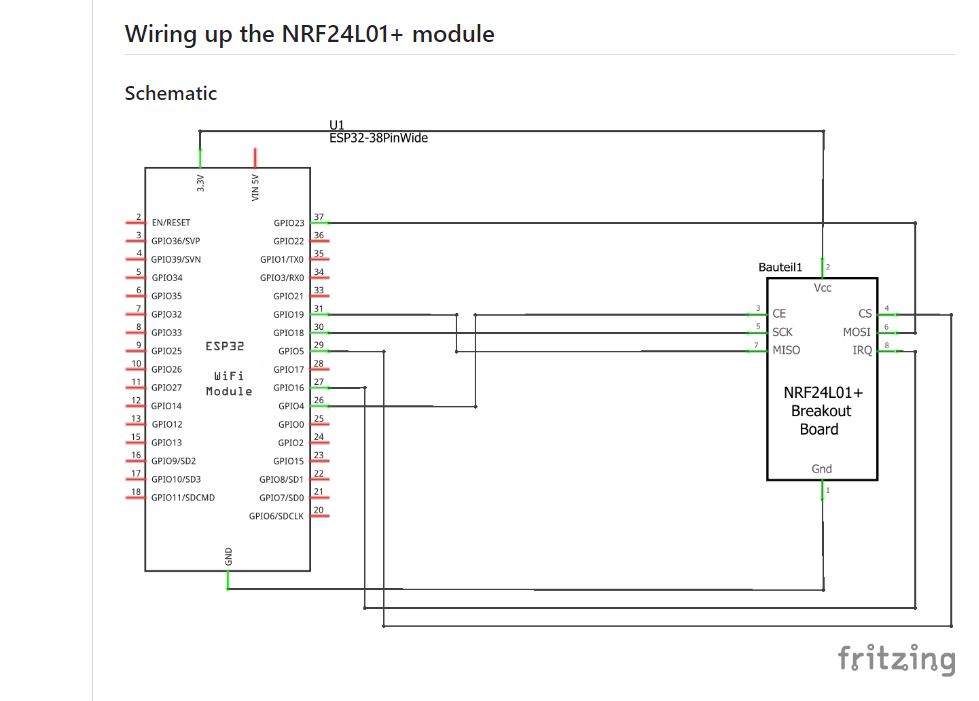The width and height of the screenshot is (979, 701).
Task: Select the GPIO15 pin label
Action: point(288,461)
